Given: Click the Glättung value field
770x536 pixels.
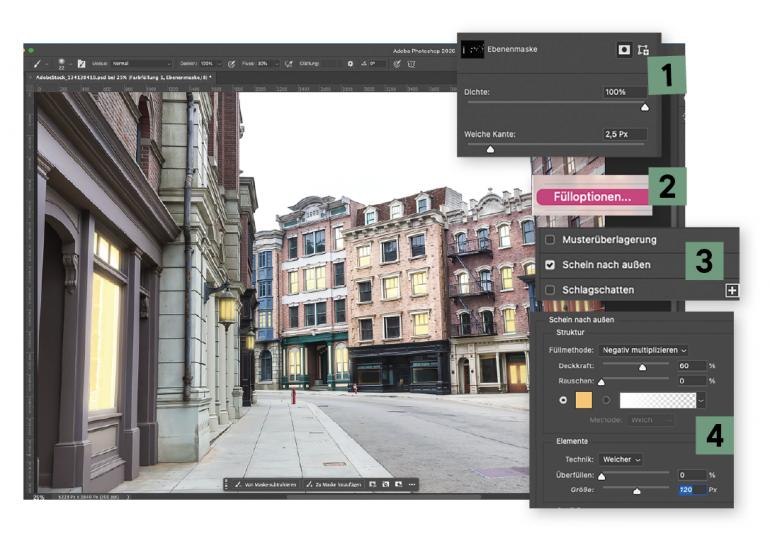Looking at the screenshot, I should (x=330, y=64).
